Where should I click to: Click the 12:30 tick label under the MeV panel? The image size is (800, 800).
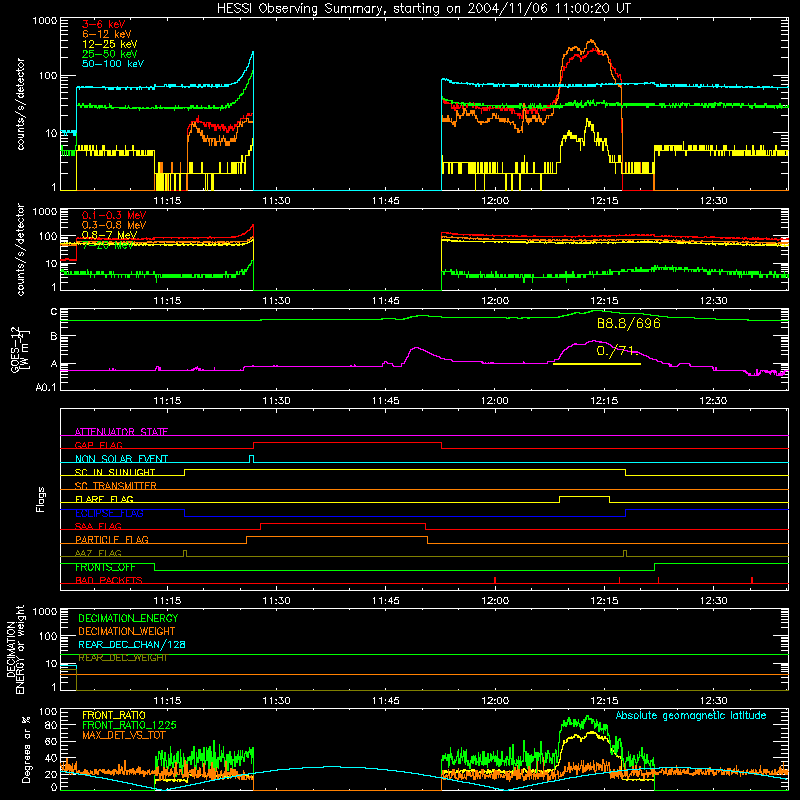(713, 300)
